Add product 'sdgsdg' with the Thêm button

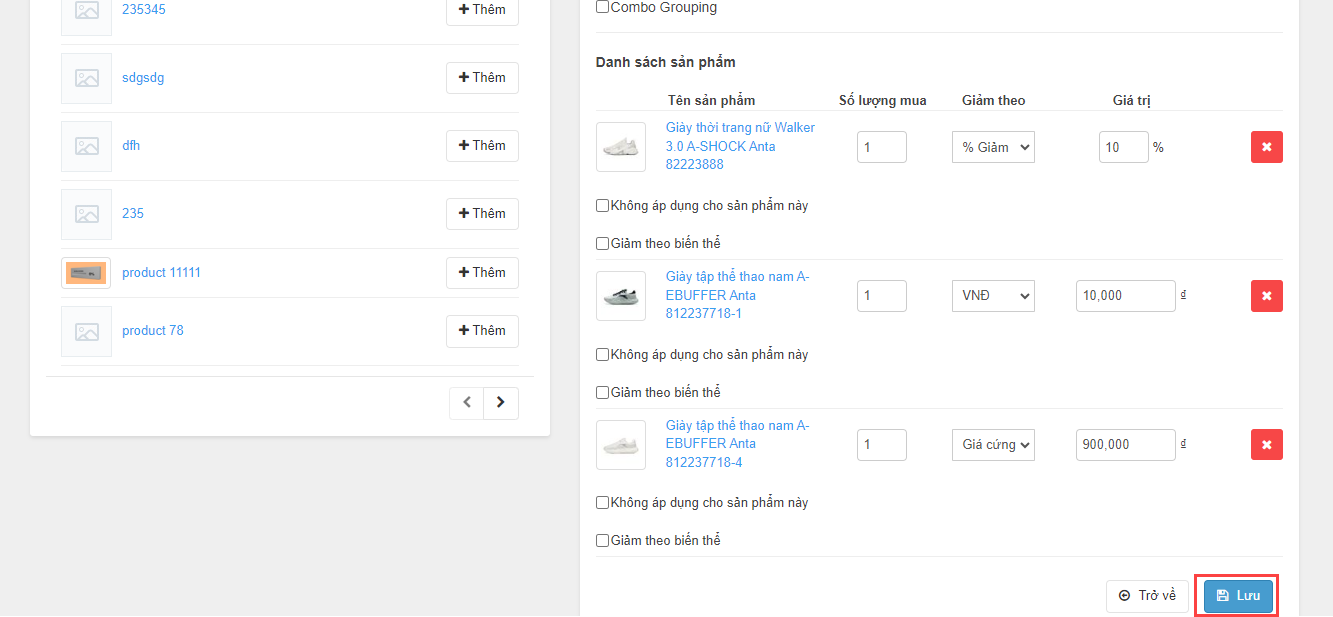coord(482,78)
